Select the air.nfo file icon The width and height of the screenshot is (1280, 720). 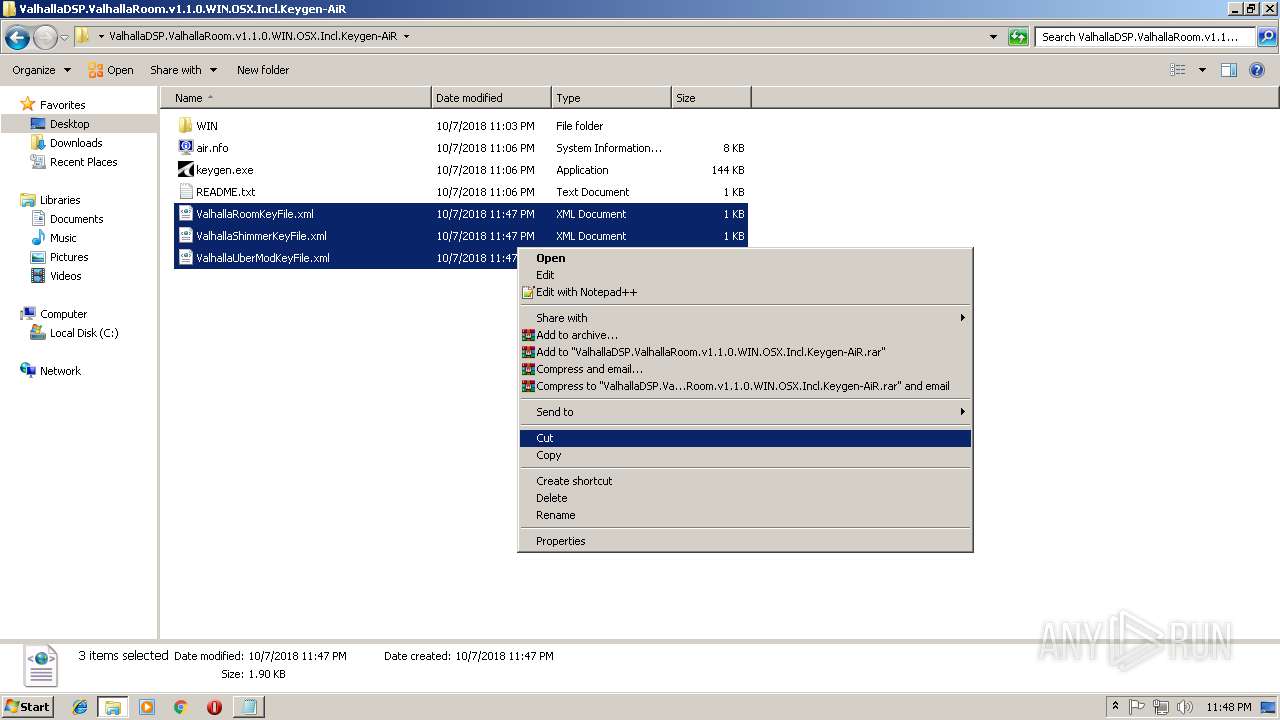(x=185, y=148)
